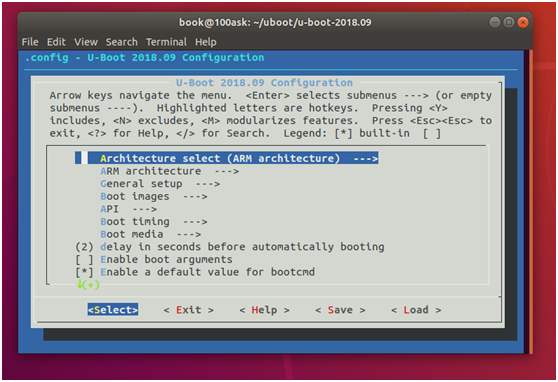Open the File menu
This screenshot has width=558, height=382.
point(30,42)
